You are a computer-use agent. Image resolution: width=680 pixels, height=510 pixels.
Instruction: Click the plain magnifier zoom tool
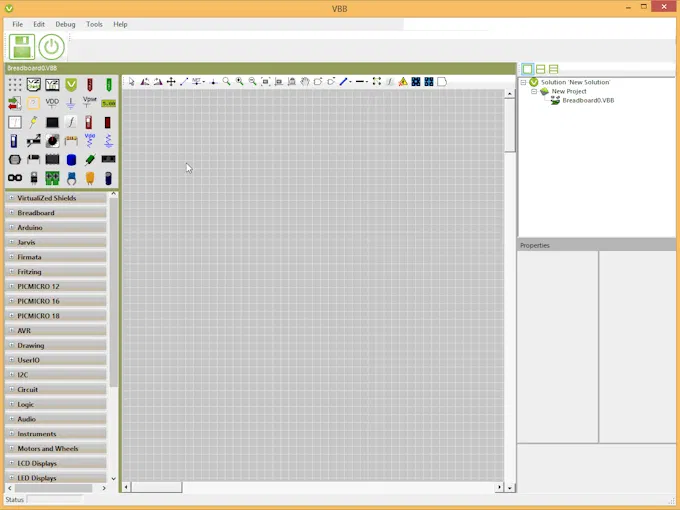[226, 82]
